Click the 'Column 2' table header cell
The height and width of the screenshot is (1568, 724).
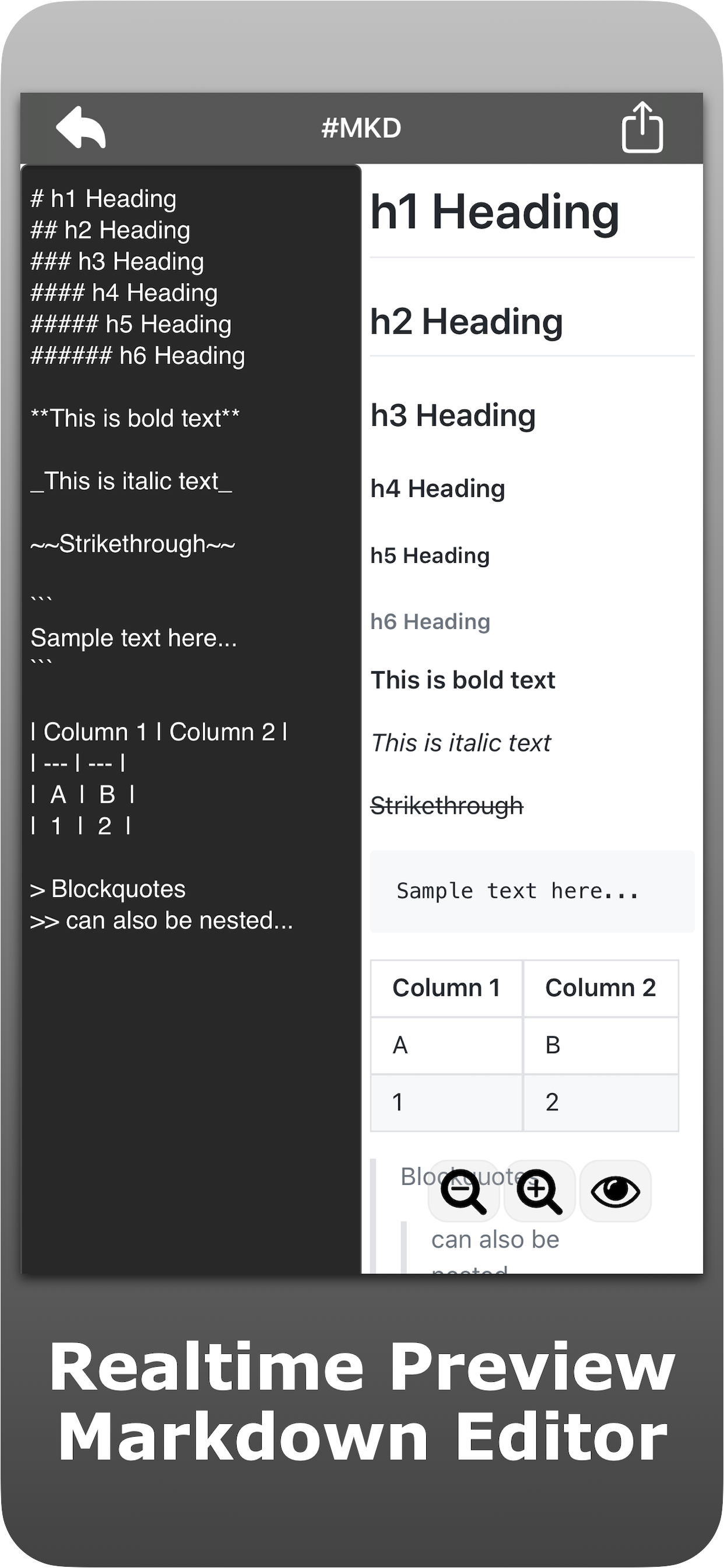point(600,988)
